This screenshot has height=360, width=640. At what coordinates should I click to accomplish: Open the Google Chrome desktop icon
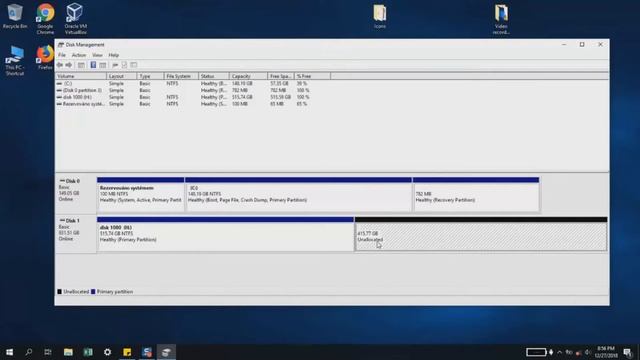coord(45,19)
